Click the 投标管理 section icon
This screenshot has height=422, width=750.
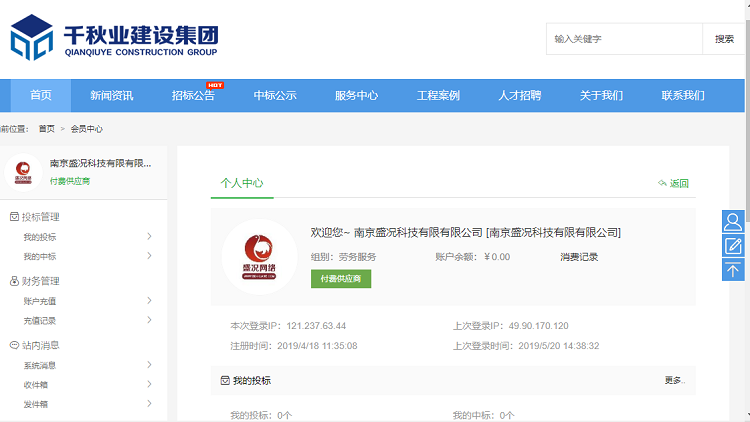coord(14,217)
